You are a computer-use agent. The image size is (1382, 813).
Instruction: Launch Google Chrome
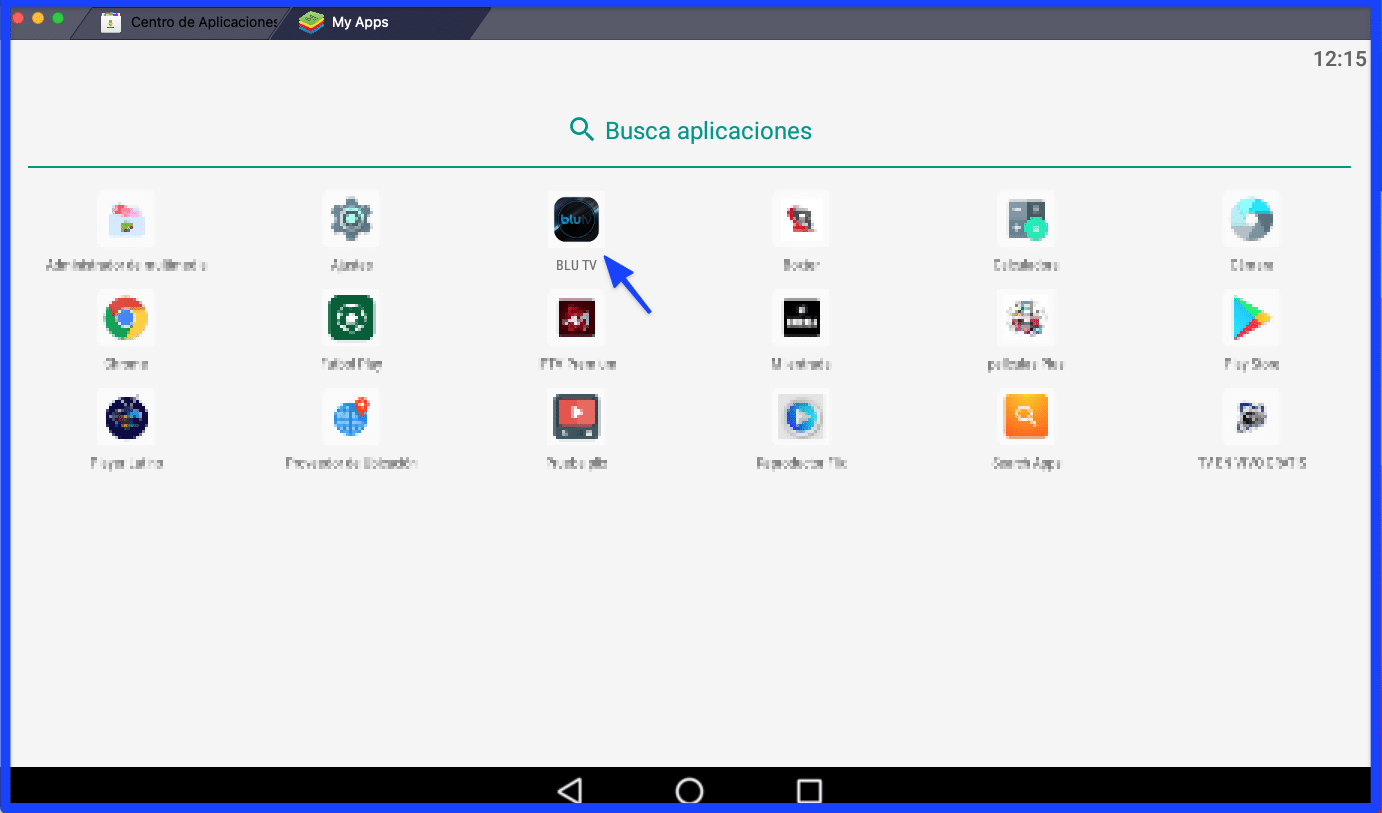pyautogui.click(x=126, y=317)
